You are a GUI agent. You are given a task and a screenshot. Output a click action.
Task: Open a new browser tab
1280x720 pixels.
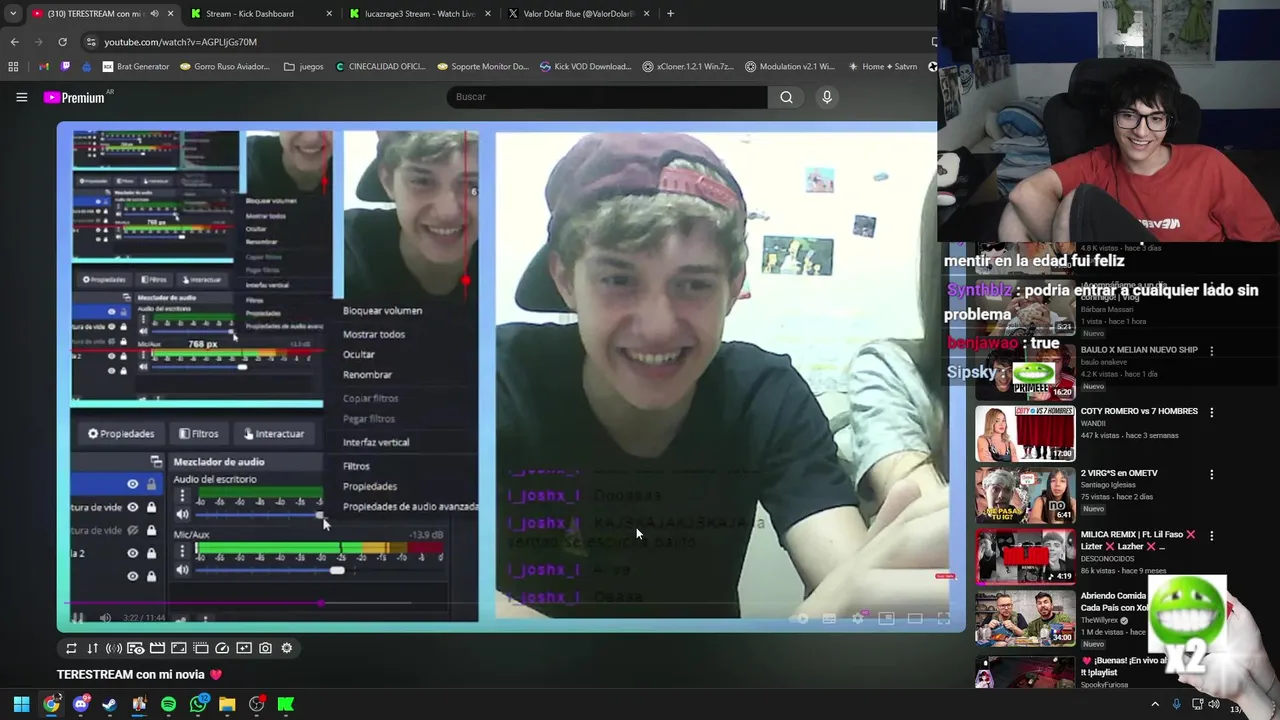pyautogui.click(x=670, y=14)
